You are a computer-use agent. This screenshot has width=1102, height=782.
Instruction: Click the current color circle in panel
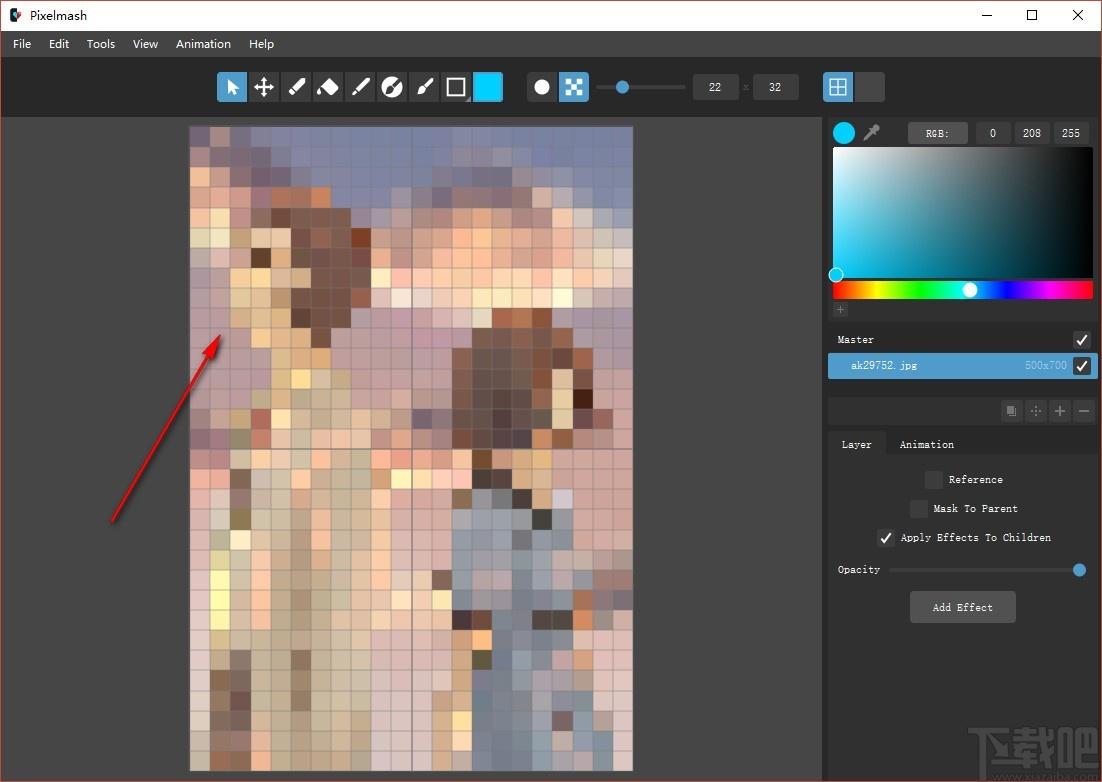pyautogui.click(x=844, y=132)
